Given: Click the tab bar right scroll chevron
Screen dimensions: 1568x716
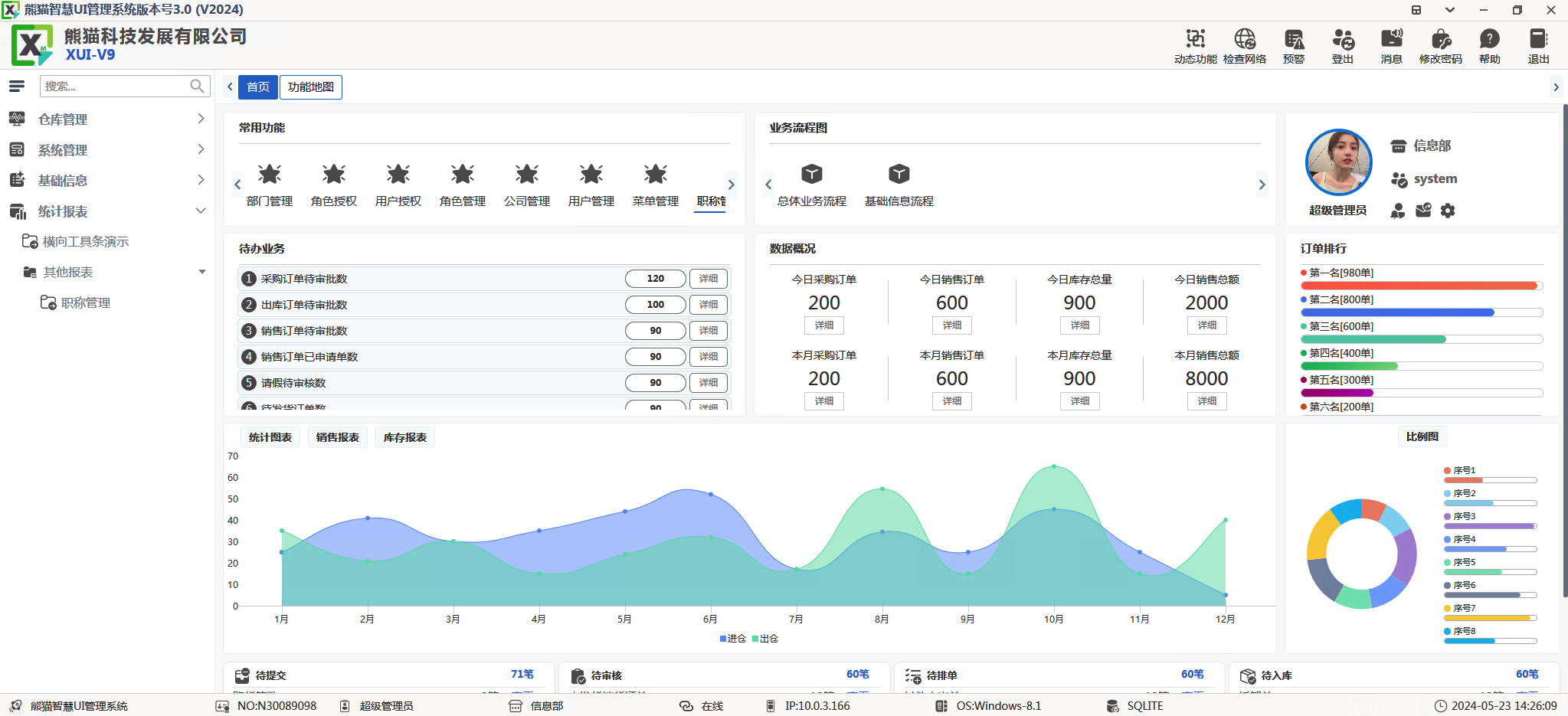Looking at the screenshot, I should tap(1556, 87).
